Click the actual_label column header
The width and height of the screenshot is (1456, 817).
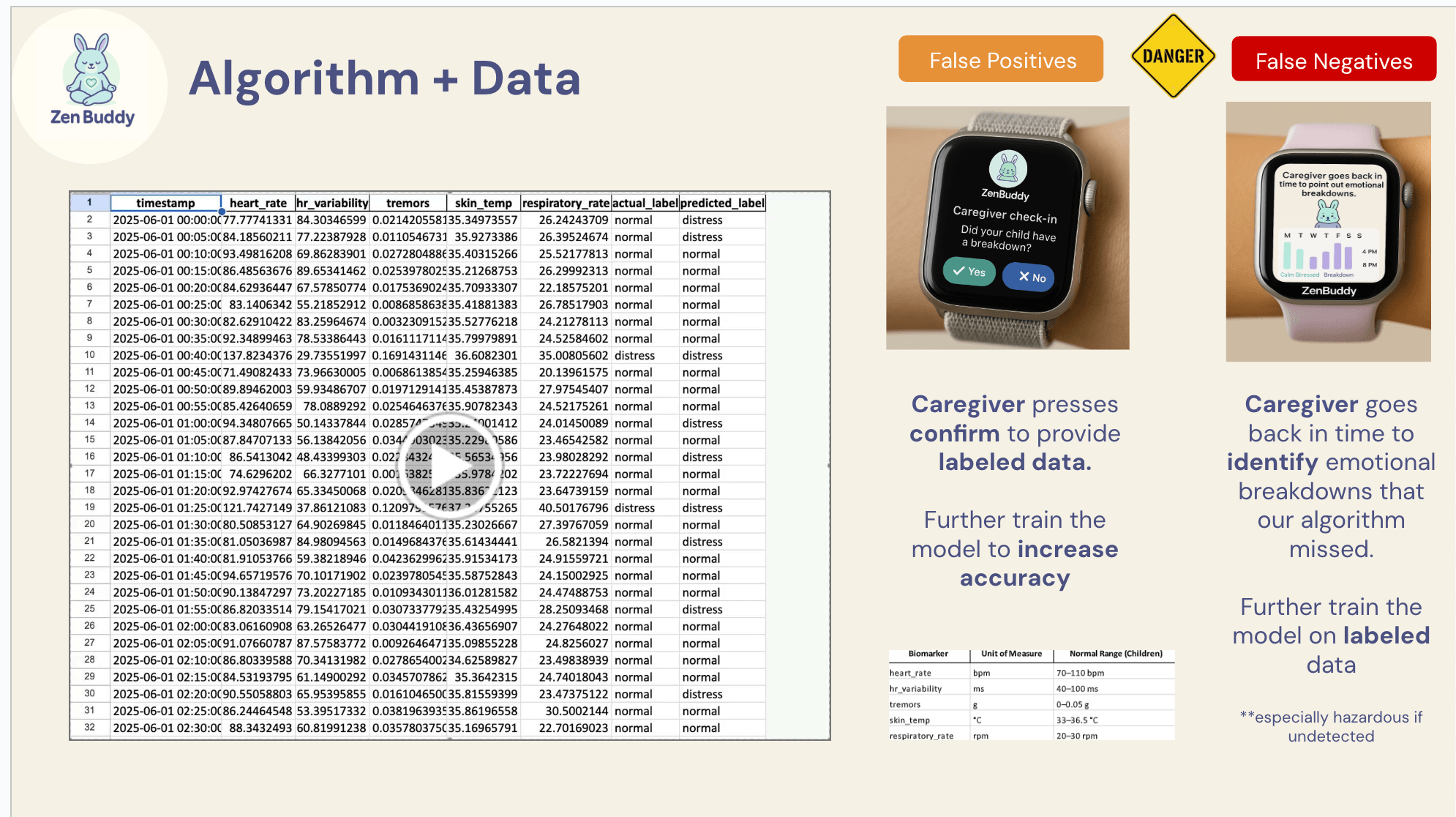(645, 203)
